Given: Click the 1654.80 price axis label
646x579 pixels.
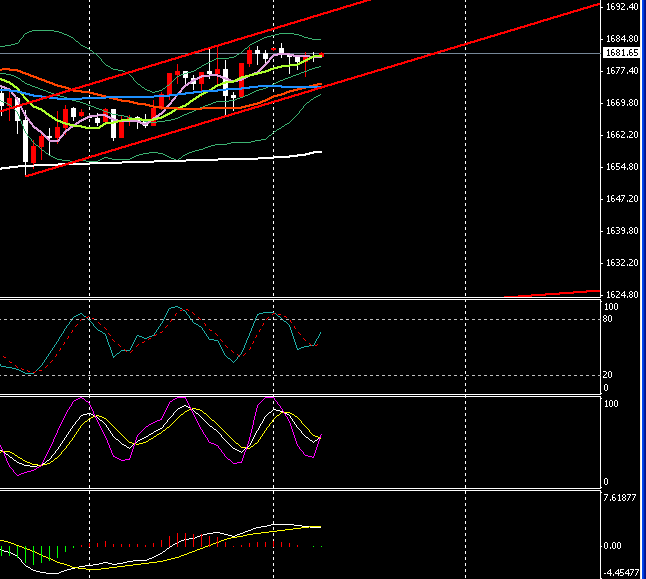Looking at the screenshot, I should (x=621, y=167).
